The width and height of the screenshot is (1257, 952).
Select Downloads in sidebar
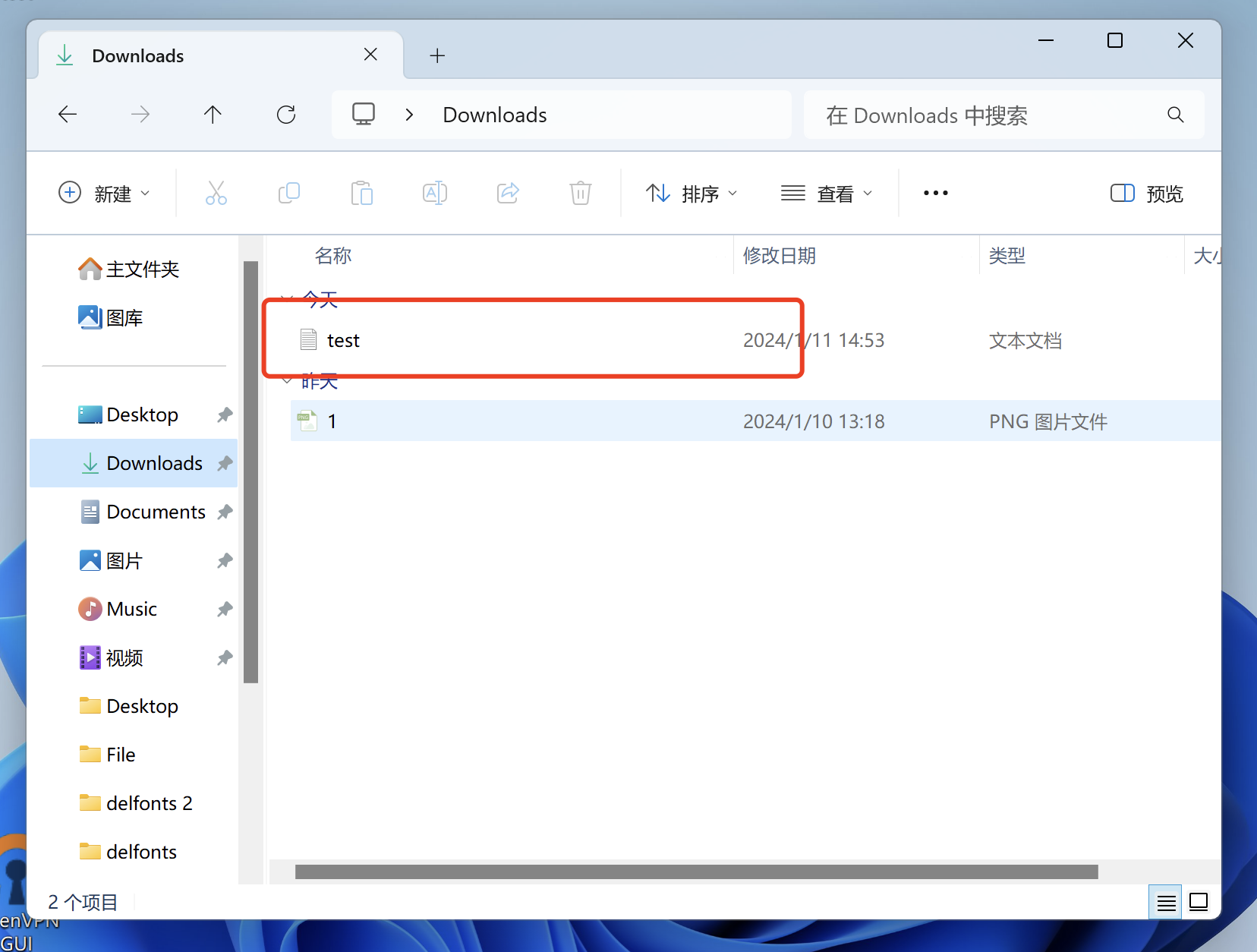pos(134,464)
